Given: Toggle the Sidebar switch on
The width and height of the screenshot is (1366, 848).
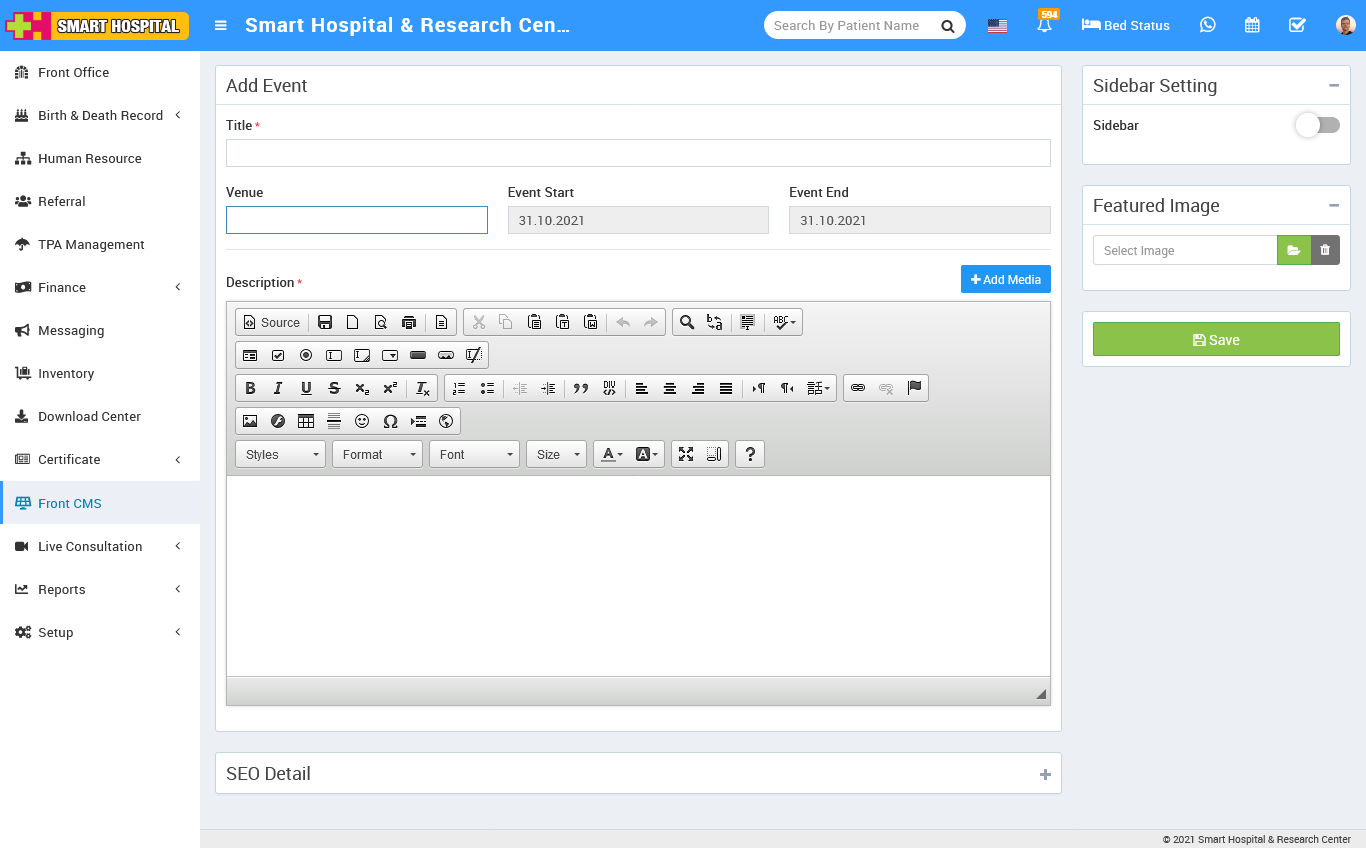Looking at the screenshot, I should (1317, 125).
